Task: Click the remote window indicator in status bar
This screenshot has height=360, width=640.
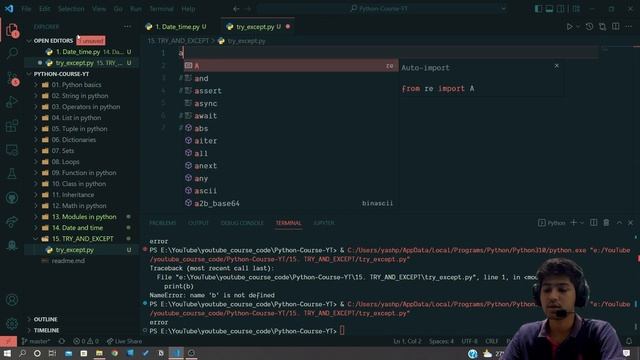Action: tap(8, 341)
